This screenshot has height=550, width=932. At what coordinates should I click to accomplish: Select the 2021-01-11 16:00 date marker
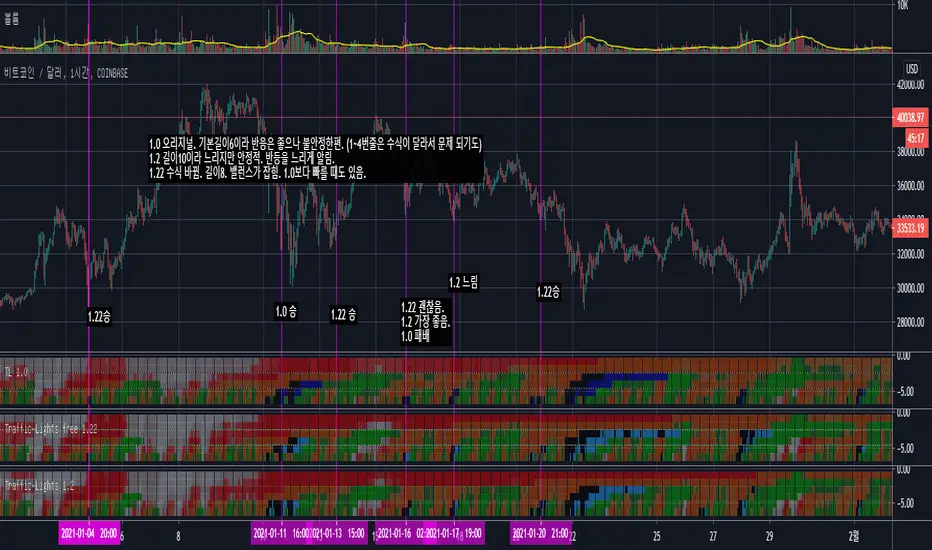click(282, 533)
